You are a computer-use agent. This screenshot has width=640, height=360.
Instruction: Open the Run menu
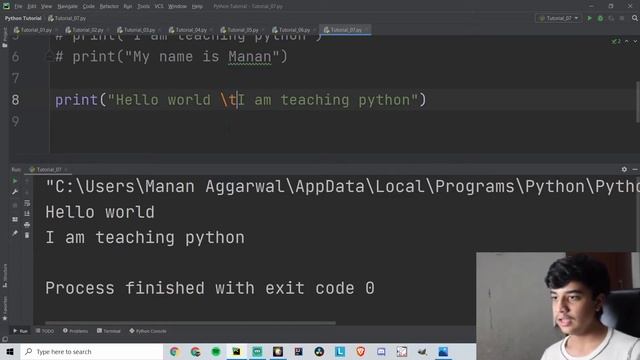(128, 7)
